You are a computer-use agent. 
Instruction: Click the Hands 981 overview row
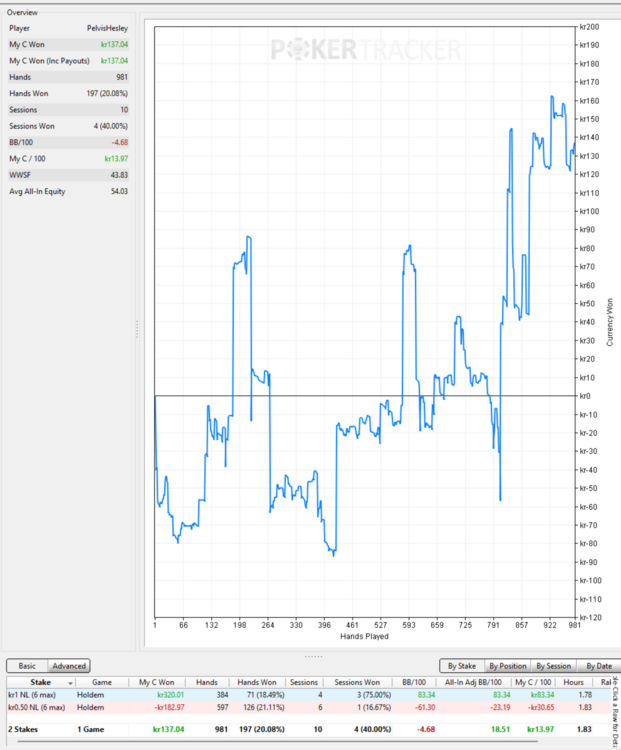click(x=68, y=77)
